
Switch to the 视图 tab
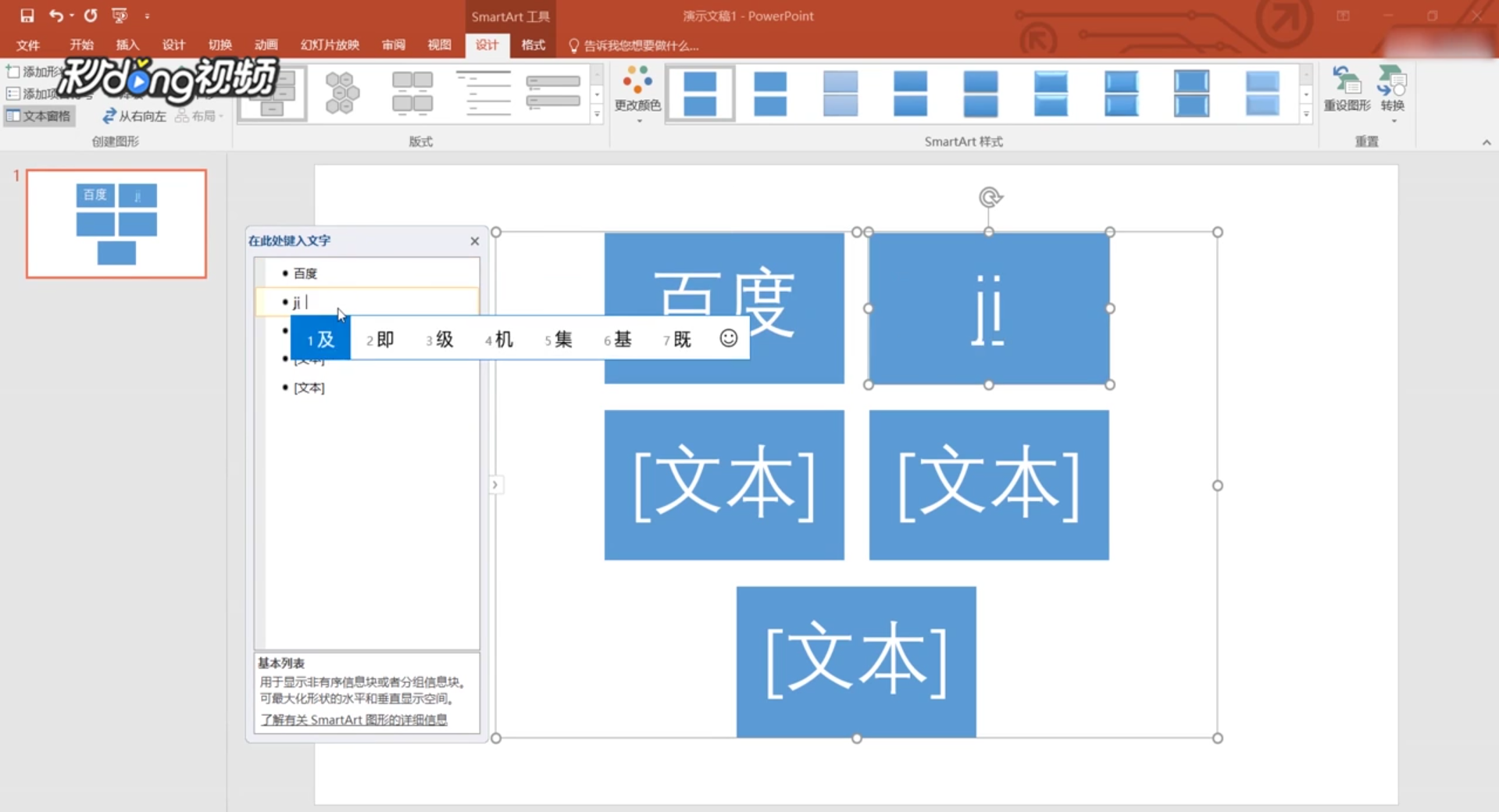click(439, 45)
